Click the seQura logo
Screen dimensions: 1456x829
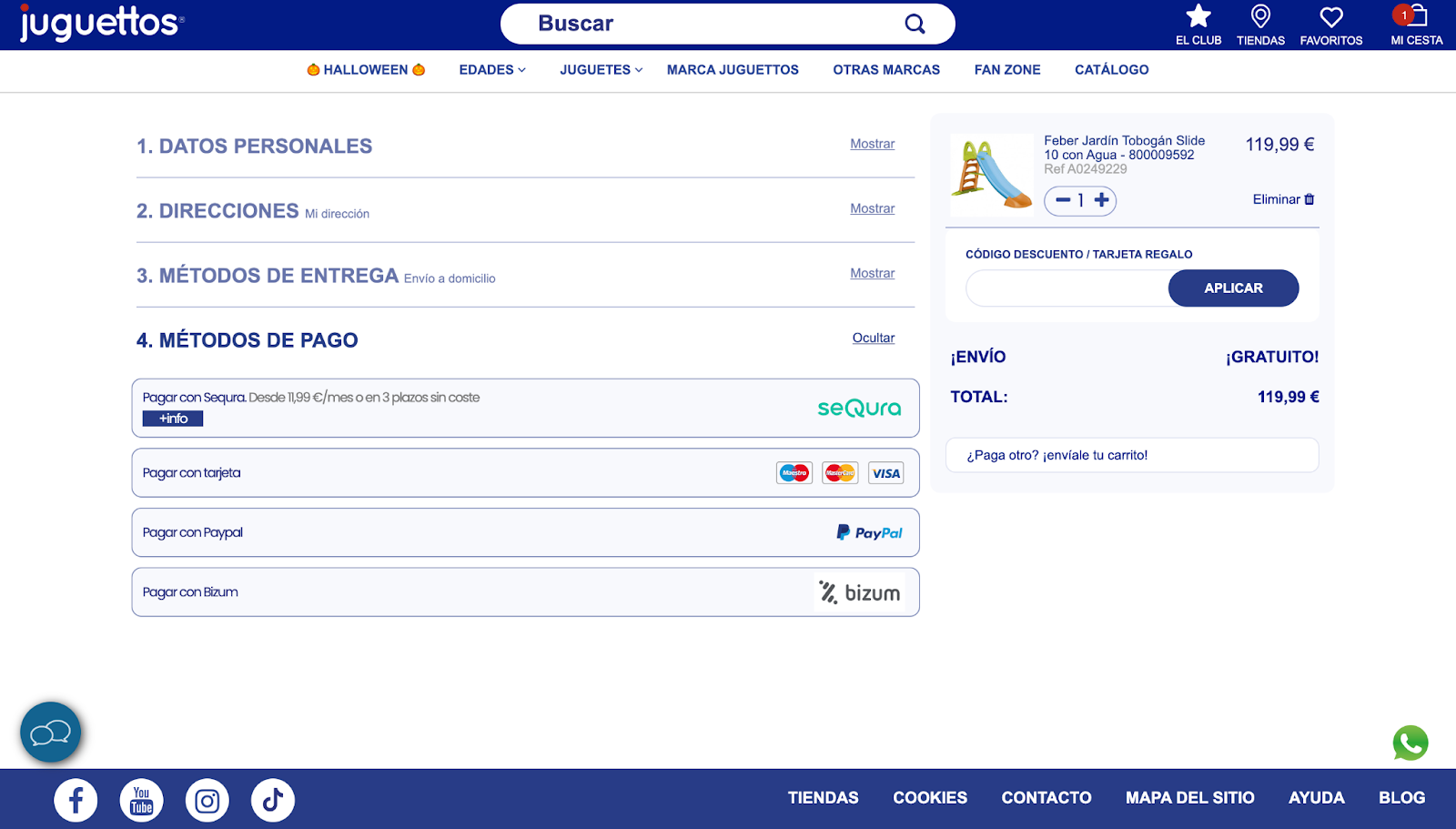pos(859,409)
